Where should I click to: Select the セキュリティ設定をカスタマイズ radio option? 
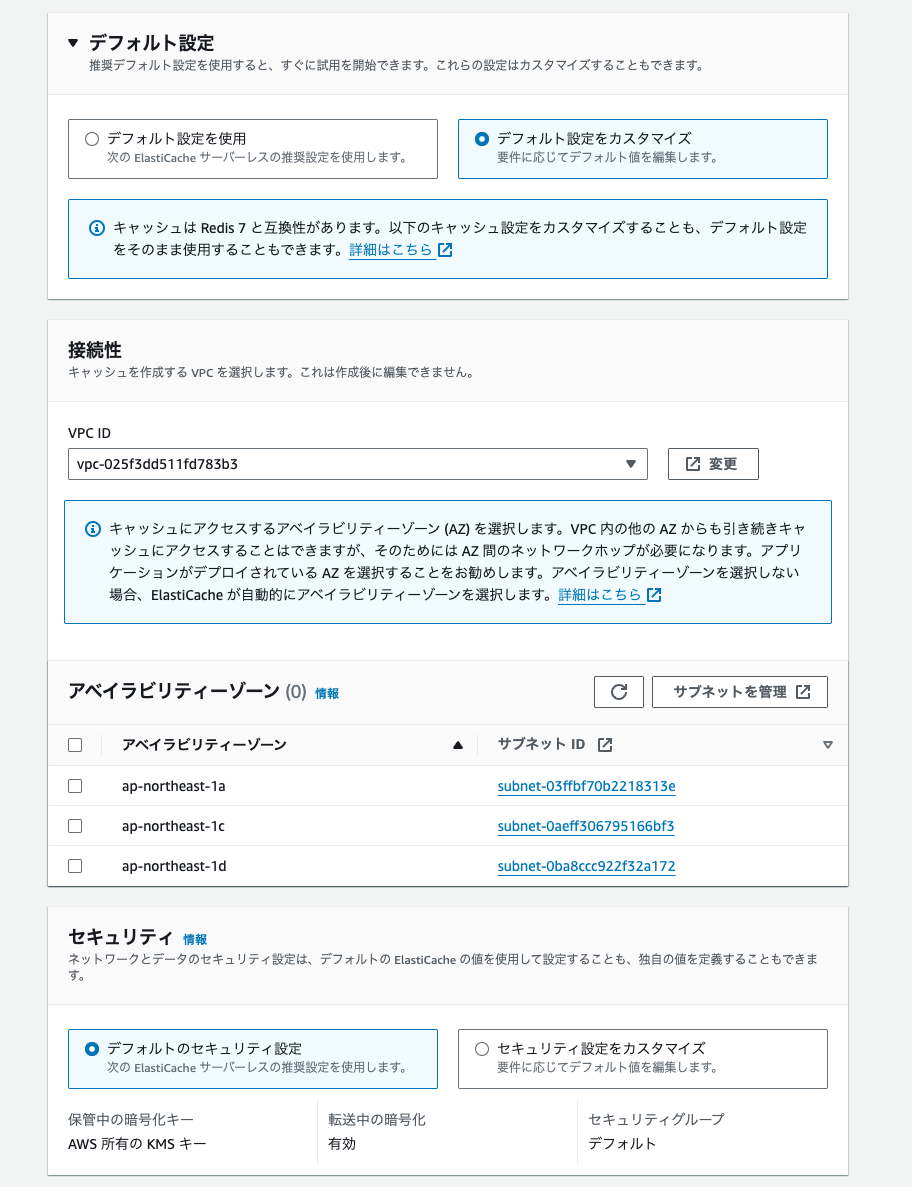(x=482, y=1049)
